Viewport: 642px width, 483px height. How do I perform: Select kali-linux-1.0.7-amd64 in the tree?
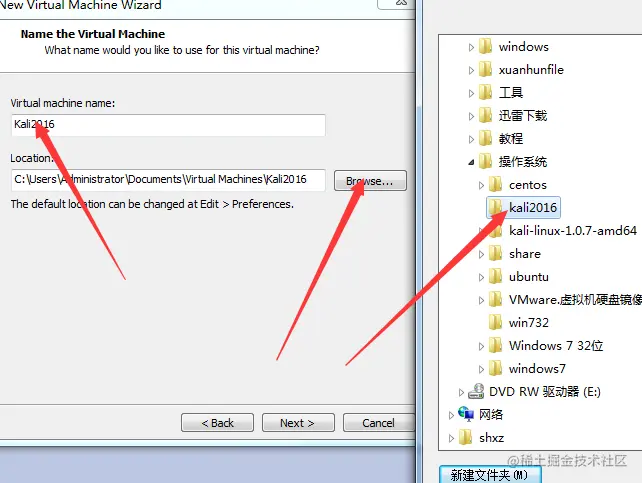click(573, 231)
